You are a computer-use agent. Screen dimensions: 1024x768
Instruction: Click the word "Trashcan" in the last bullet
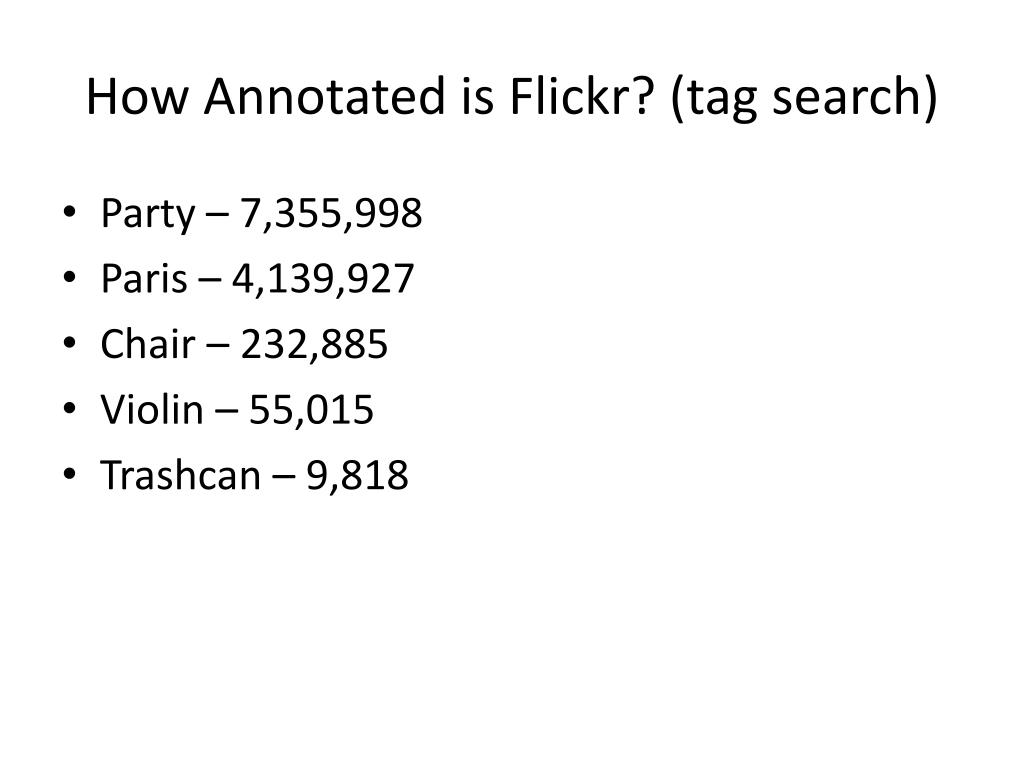point(181,475)
